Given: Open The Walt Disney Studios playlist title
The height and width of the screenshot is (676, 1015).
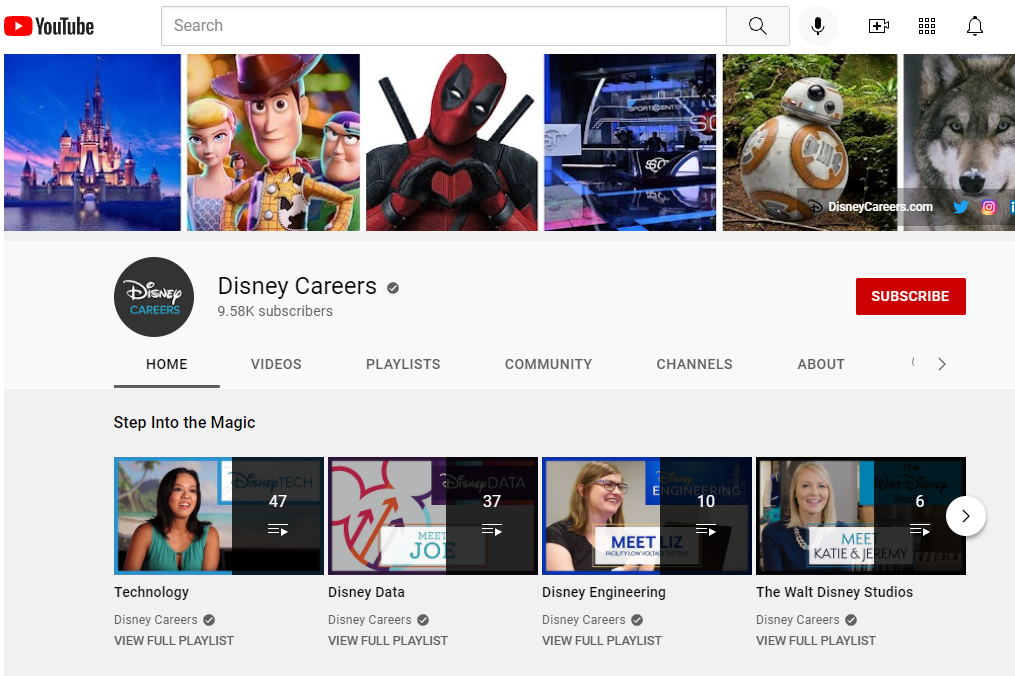Looking at the screenshot, I should tap(834, 592).
